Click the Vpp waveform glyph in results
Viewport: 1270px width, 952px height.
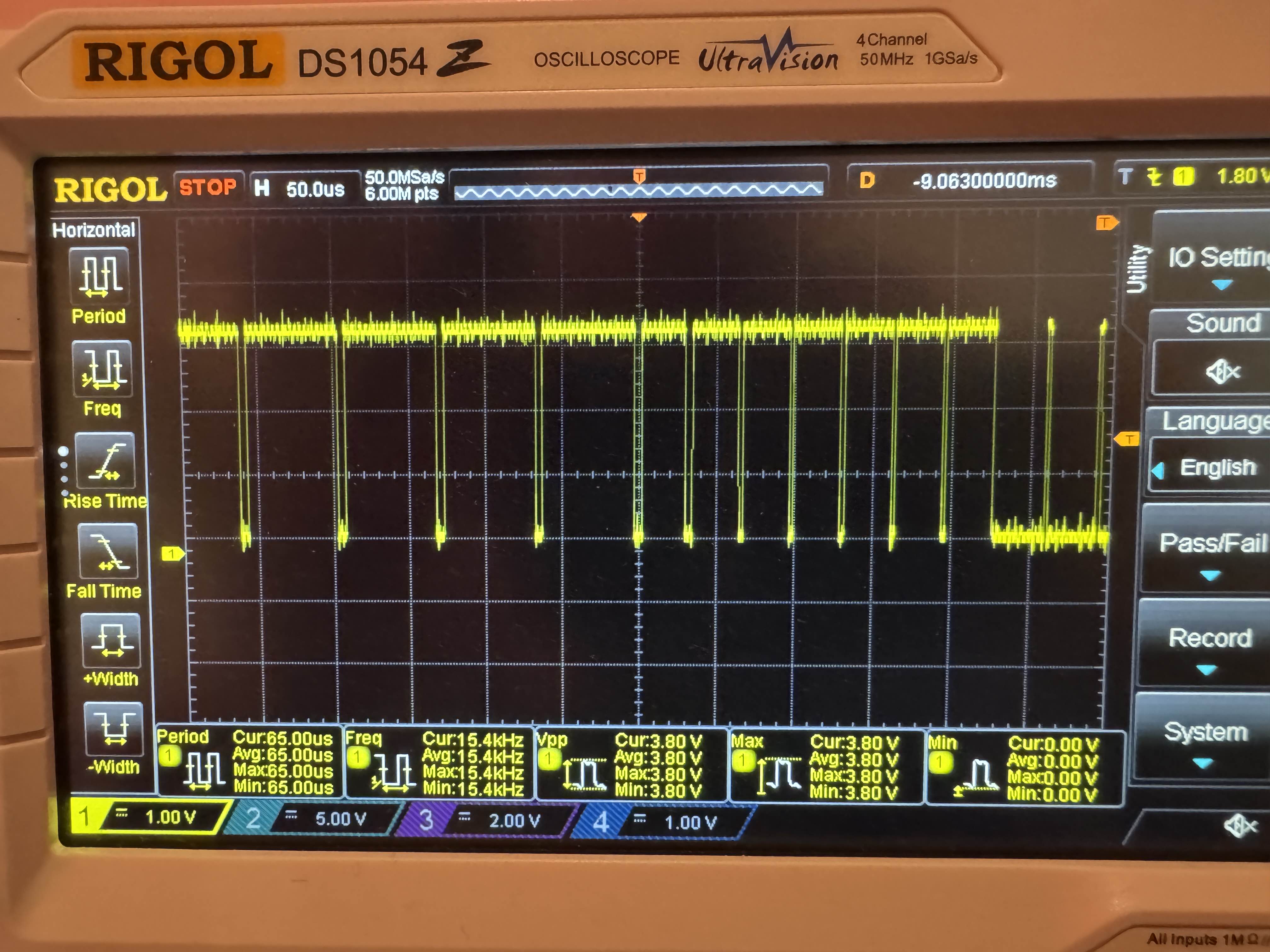coord(585,773)
